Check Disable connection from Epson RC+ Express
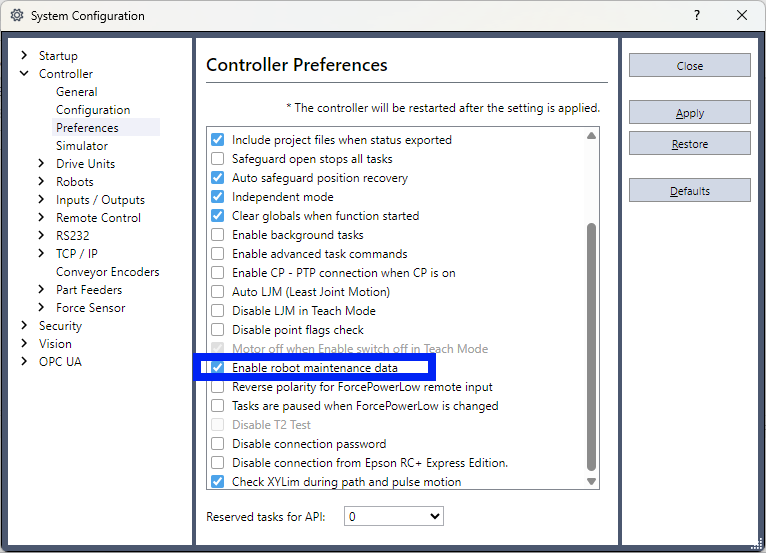Image resolution: width=766 pixels, height=553 pixels. pyautogui.click(x=217, y=463)
